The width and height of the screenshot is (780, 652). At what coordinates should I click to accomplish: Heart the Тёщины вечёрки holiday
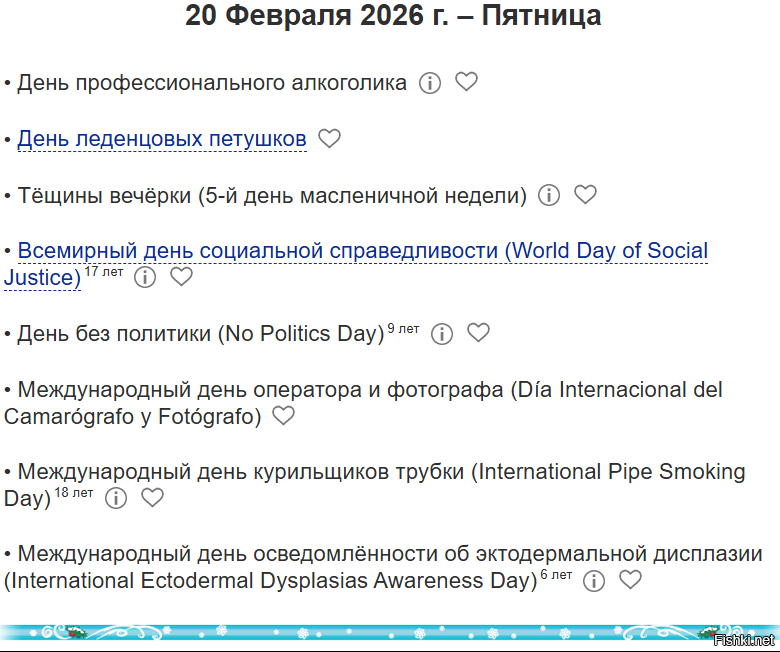tap(585, 195)
